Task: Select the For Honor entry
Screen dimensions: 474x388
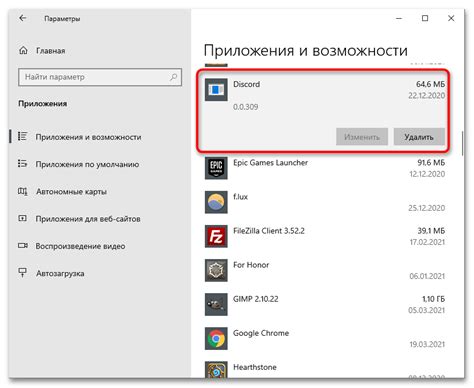Action: [251, 265]
